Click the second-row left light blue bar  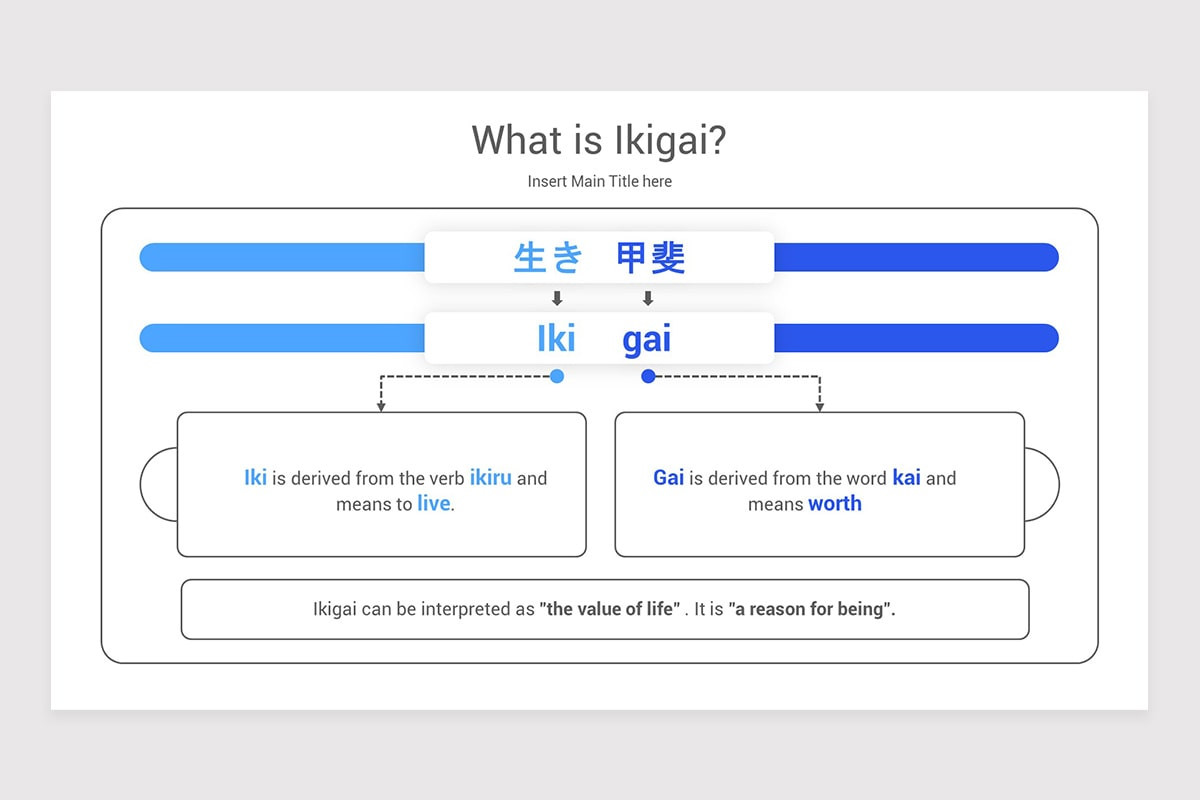coord(282,338)
